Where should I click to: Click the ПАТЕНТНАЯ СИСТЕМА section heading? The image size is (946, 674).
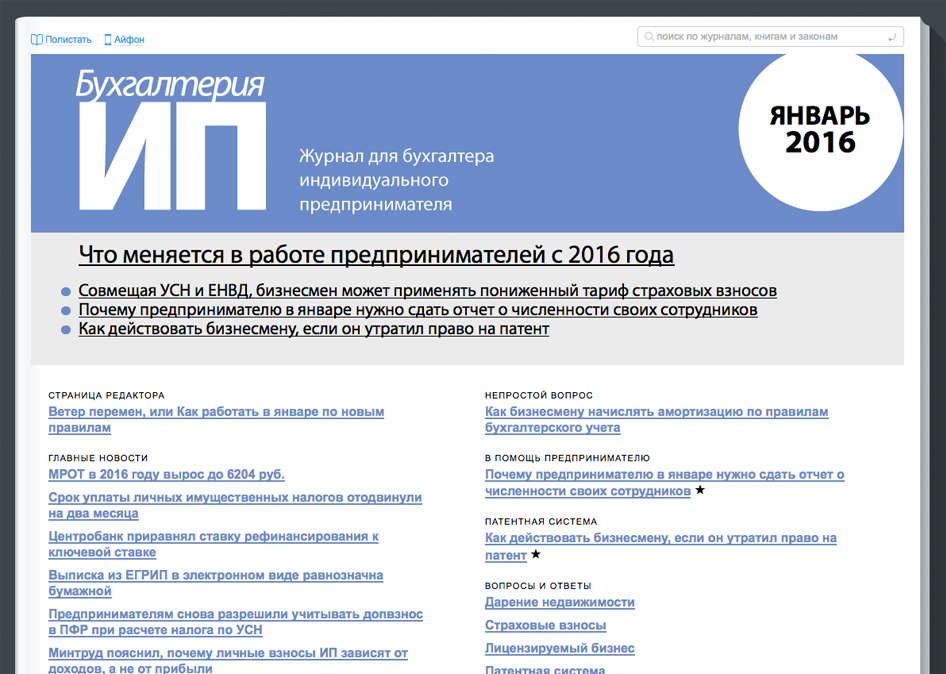[541, 521]
